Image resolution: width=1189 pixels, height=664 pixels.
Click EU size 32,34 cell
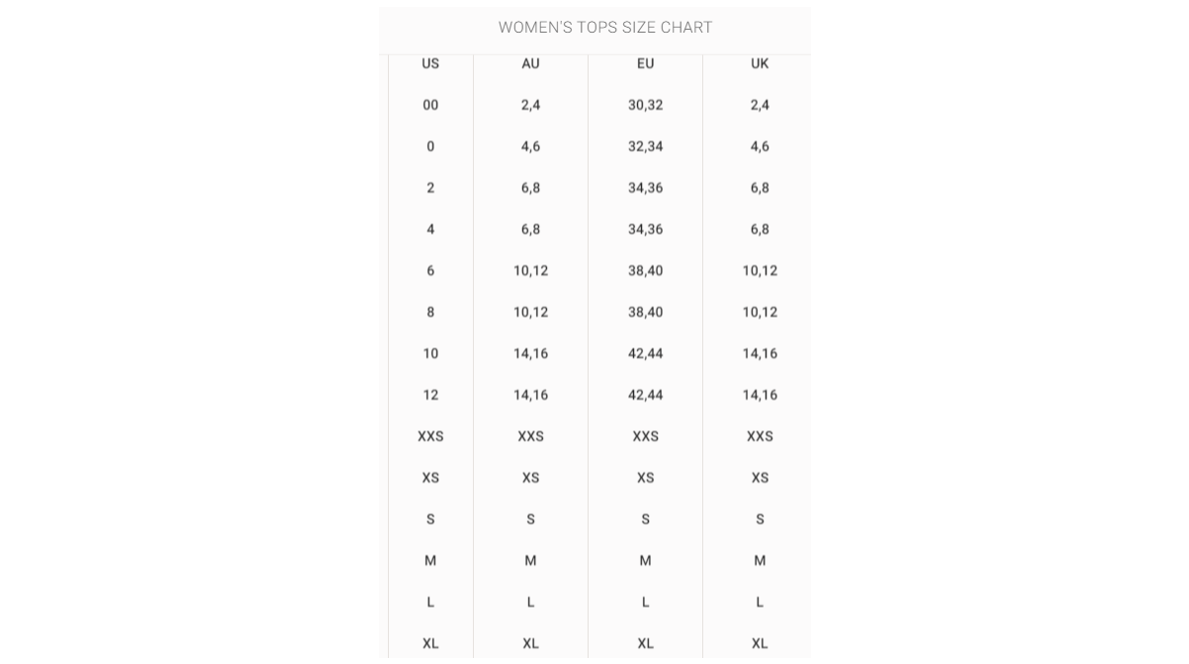[x=645, y=146]
